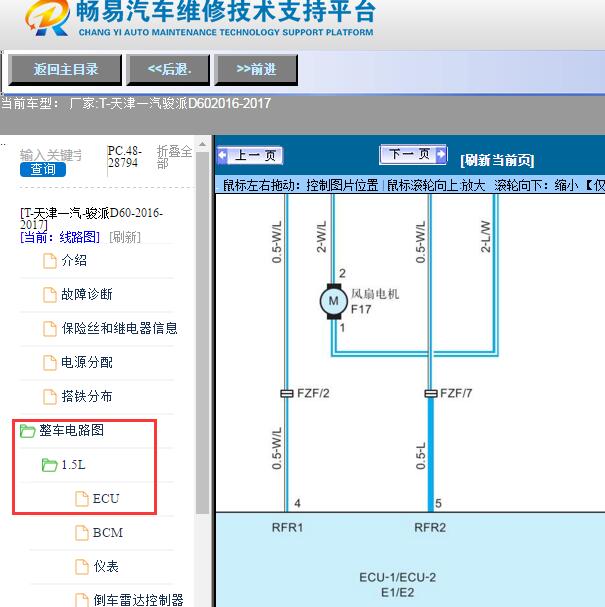Click the 查询 search button
605x607 pixels.
[43, 170]
